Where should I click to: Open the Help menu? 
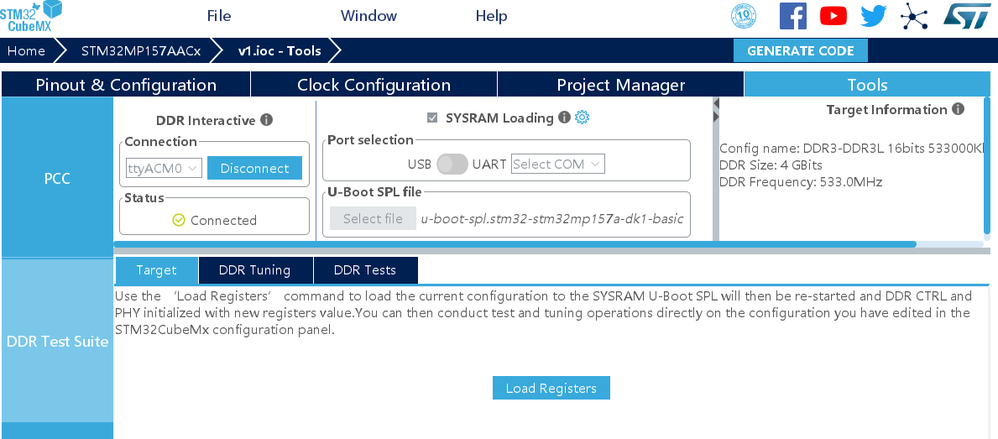491,16
